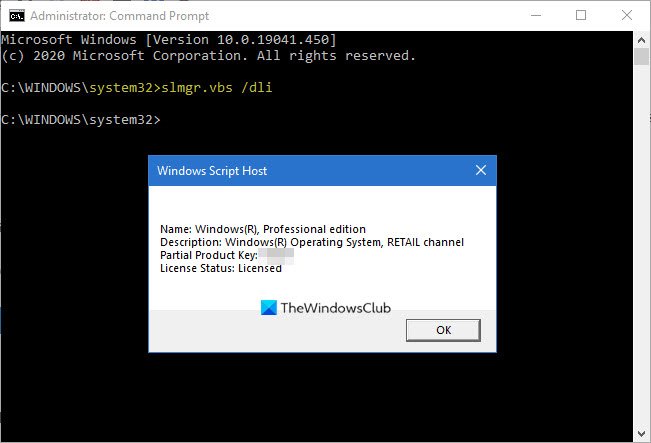
Task: Open the Command Prompt system menu icon
Action: [x=17, y=16]
